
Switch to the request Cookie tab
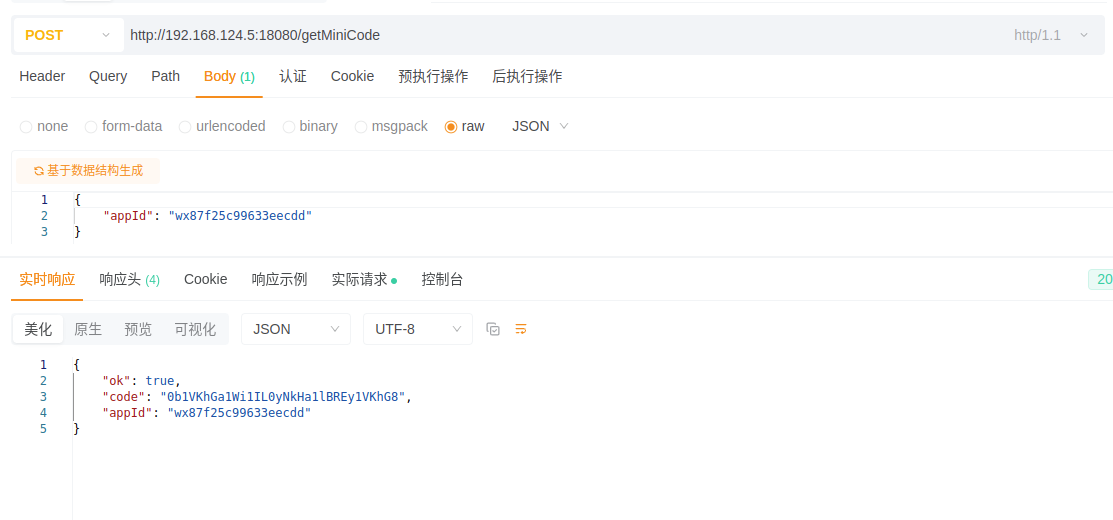[352, 77]
